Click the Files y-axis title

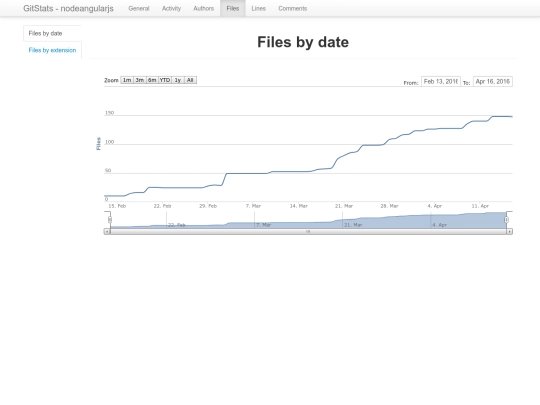point(98,144)
